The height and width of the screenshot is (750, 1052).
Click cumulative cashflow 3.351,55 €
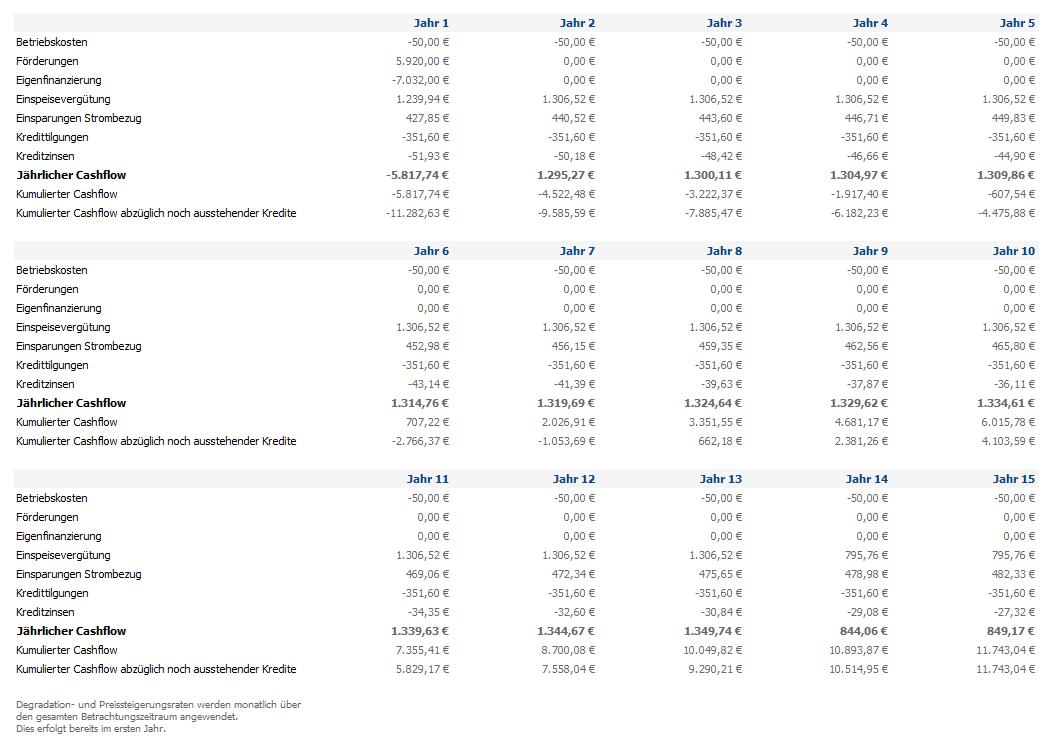coord(715,422)
